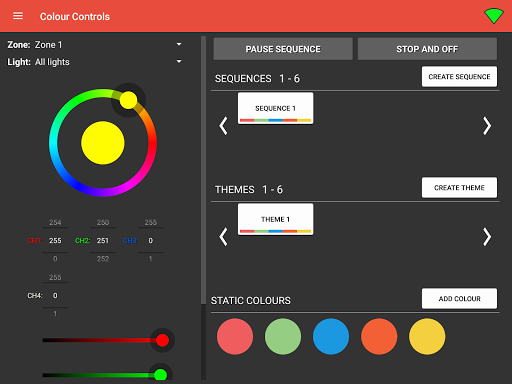Pick 255 above CH4 value
Screen dimensions: 512x384
[x=55, y=277]
